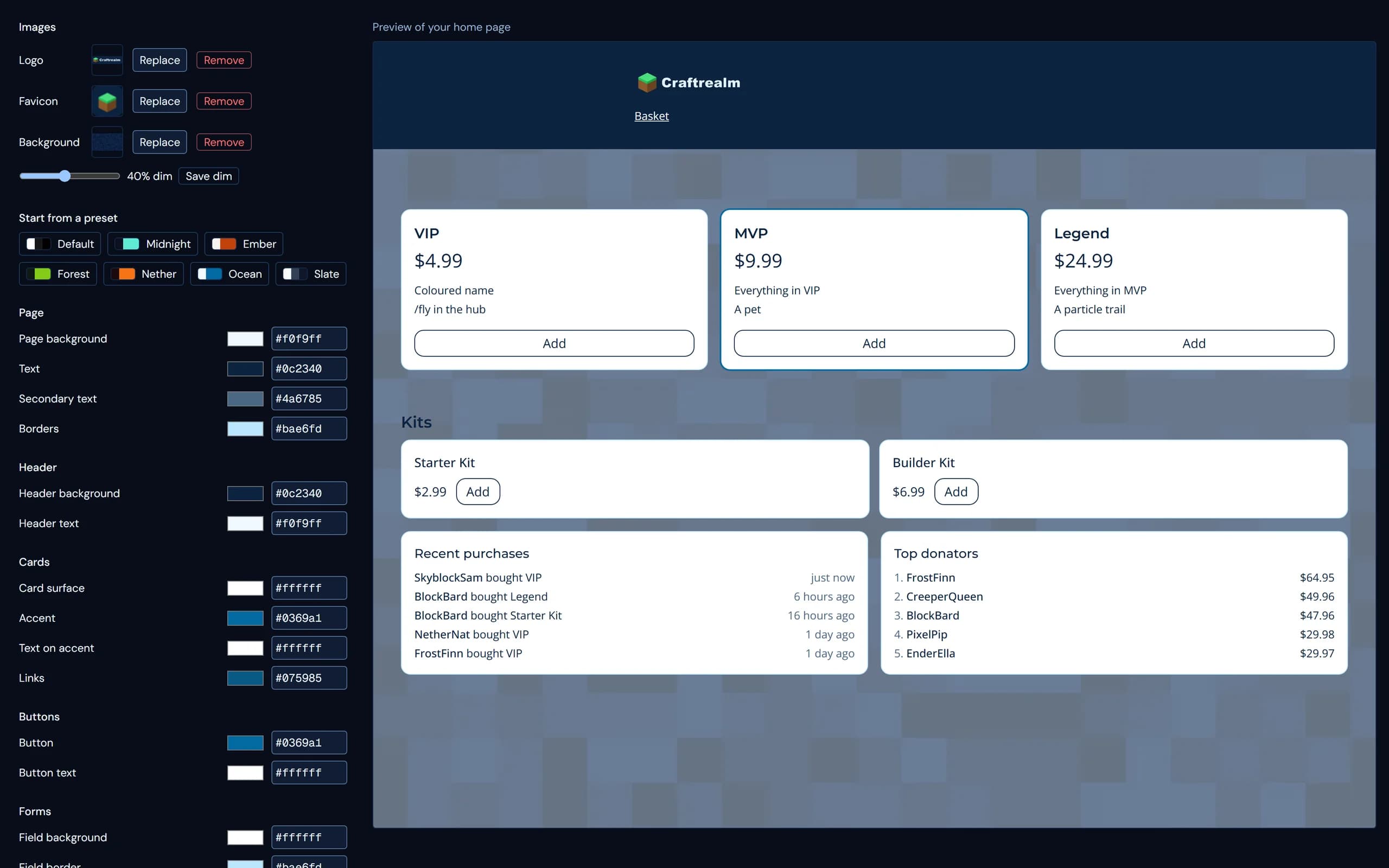This screenshot has height=868, width=1389.
Task: Click 'SkyblockSam bought VIP' purchase row
Action: (x=634, y=578)
